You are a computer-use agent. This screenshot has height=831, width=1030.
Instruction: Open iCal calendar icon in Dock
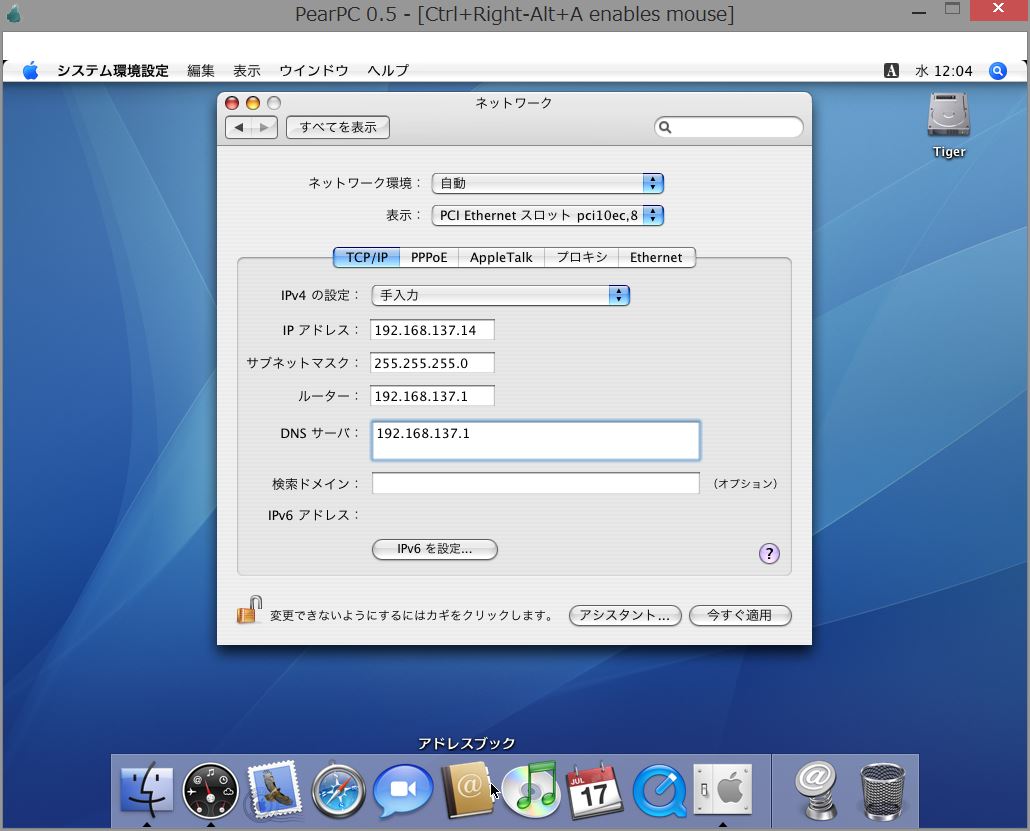[x=594, y=790]
